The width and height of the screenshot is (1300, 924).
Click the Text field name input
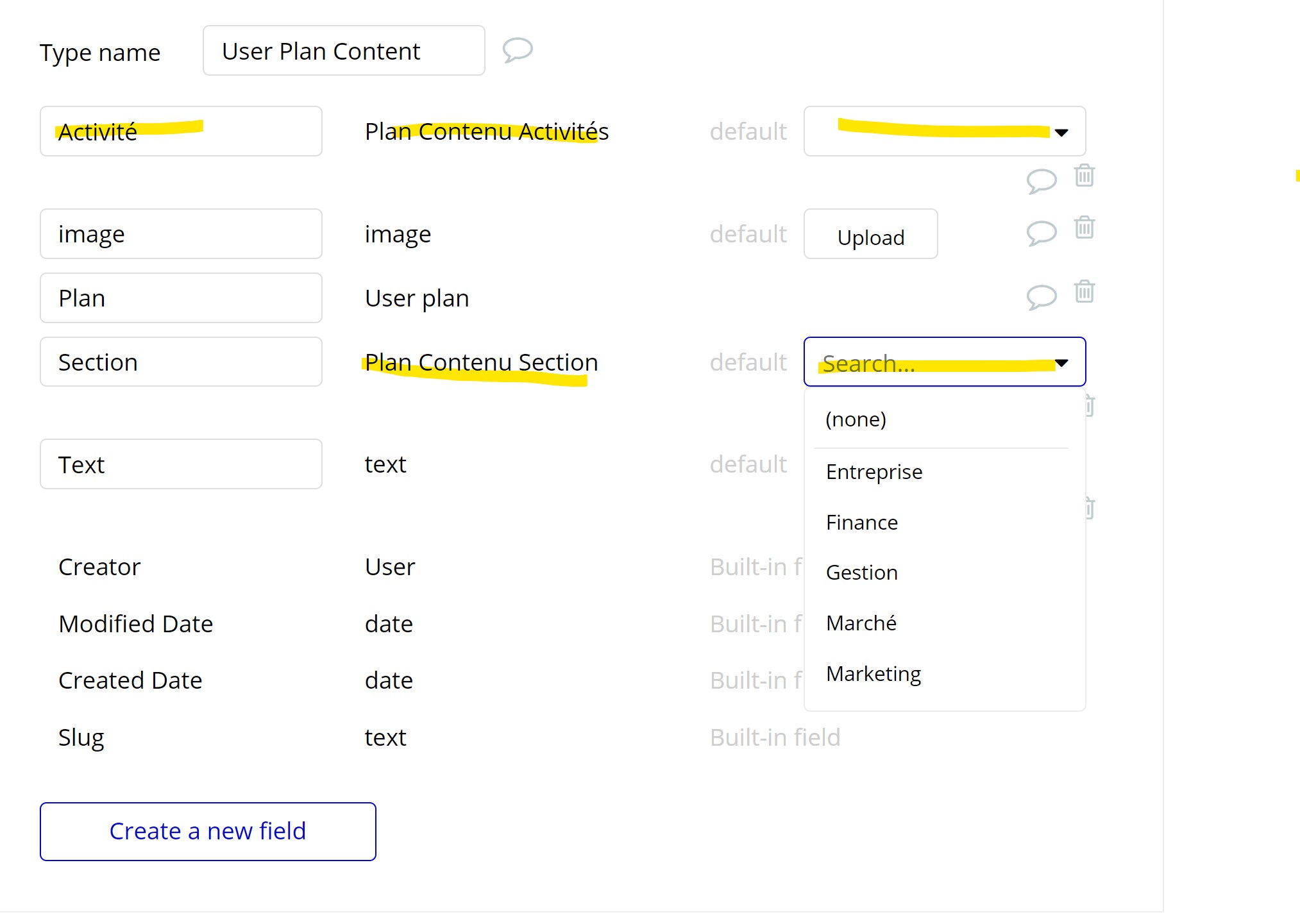[181, 464]
